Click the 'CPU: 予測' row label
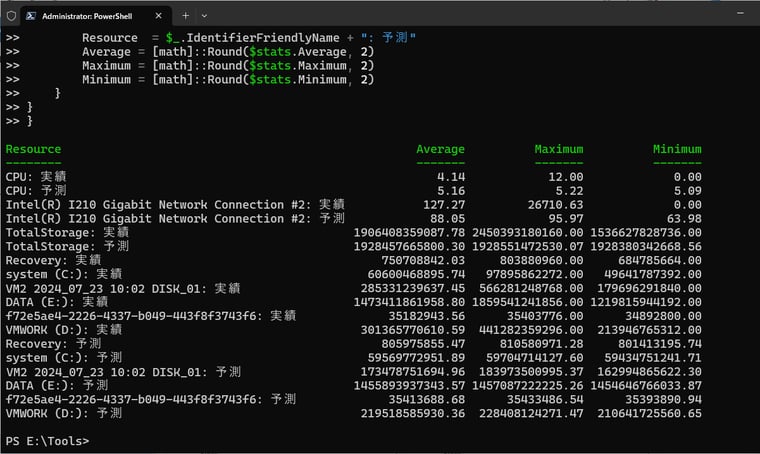 [x=36, y=191]
